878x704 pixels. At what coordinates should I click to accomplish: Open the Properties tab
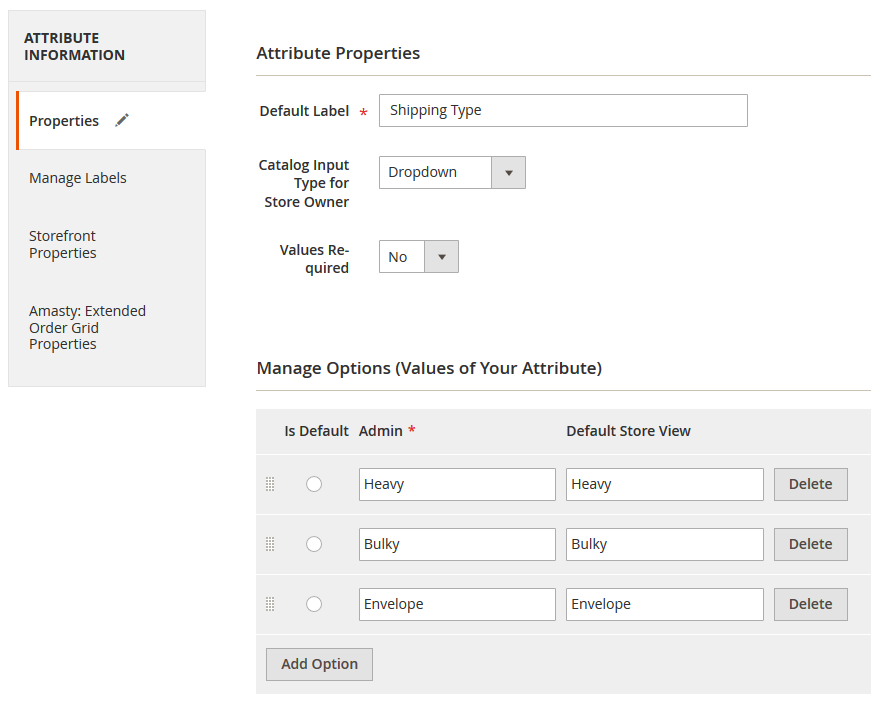[x=64, y=121]
